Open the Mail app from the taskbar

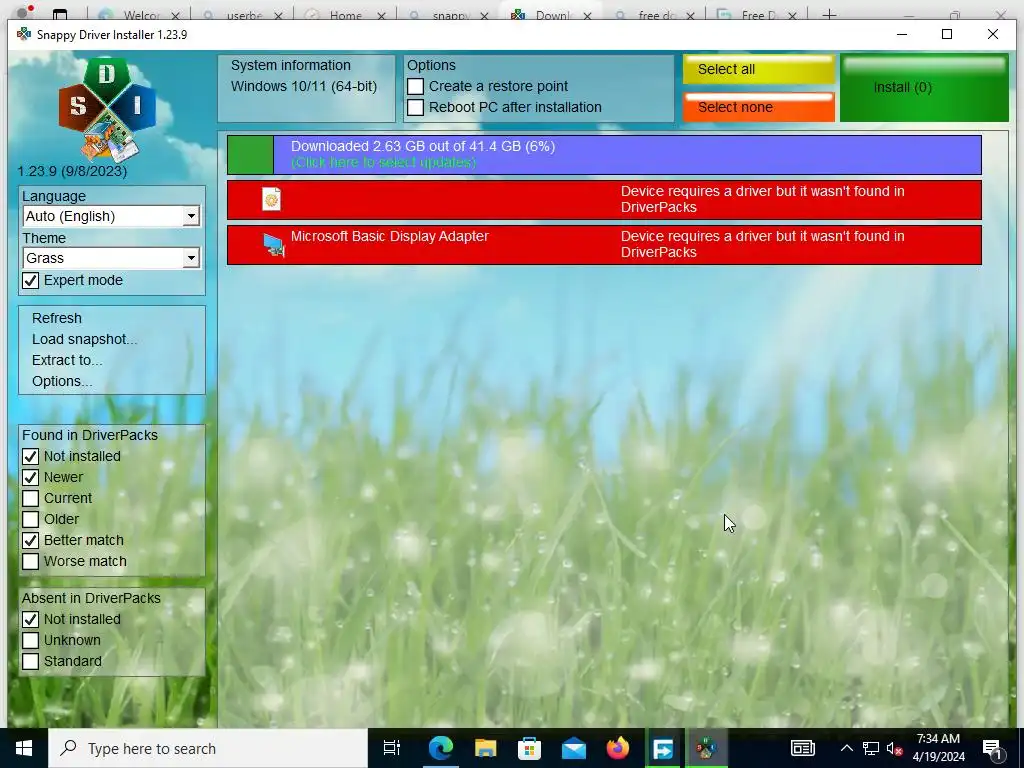(x=574, y=748)
